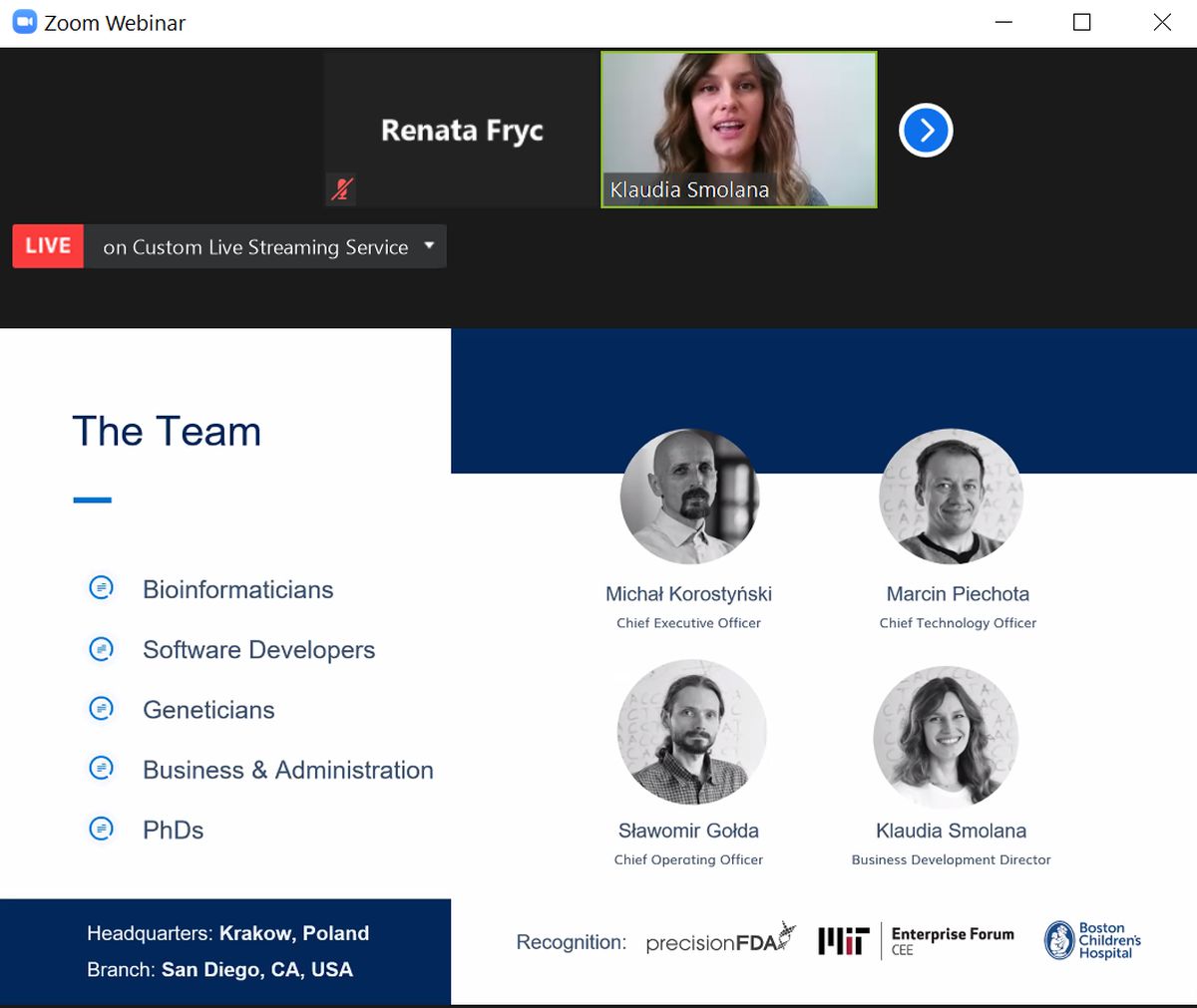1197x1008 pixels.
Task: Click the Zoom camera logo in title bar
Action: click(x=24, y=22)
